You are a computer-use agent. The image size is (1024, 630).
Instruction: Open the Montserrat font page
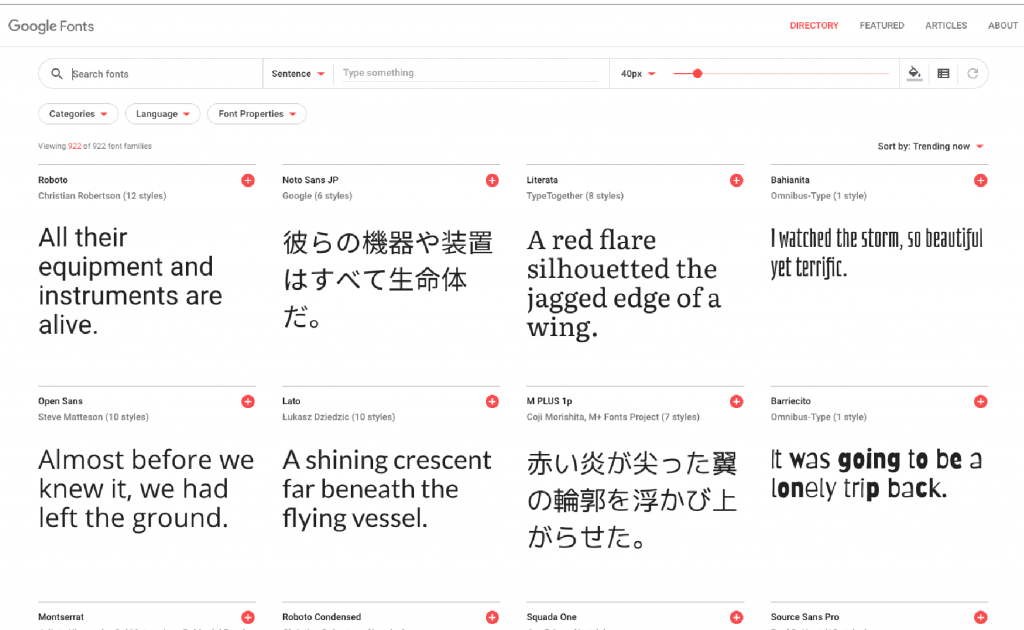[x=61, y=617]
